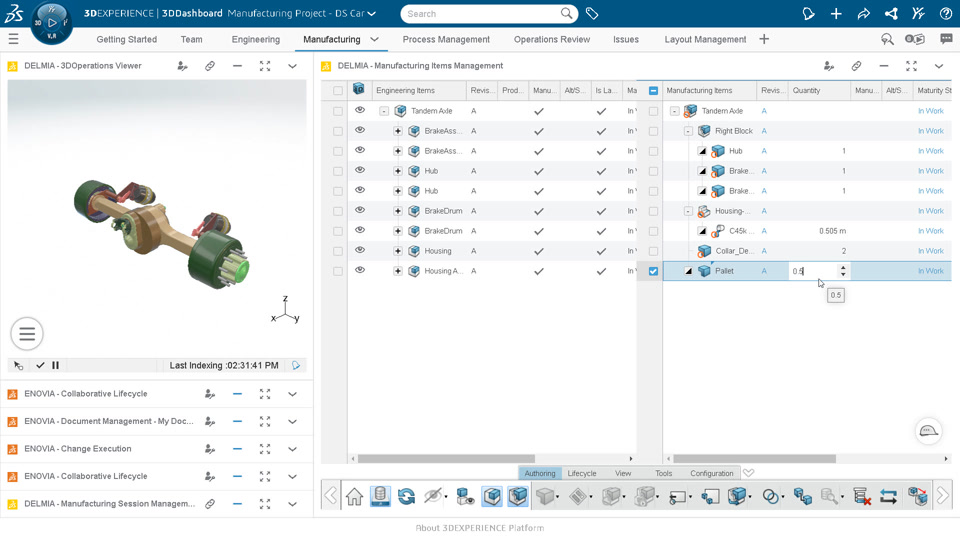Click revision A link of Hub manufacturing item

point(764,151)
